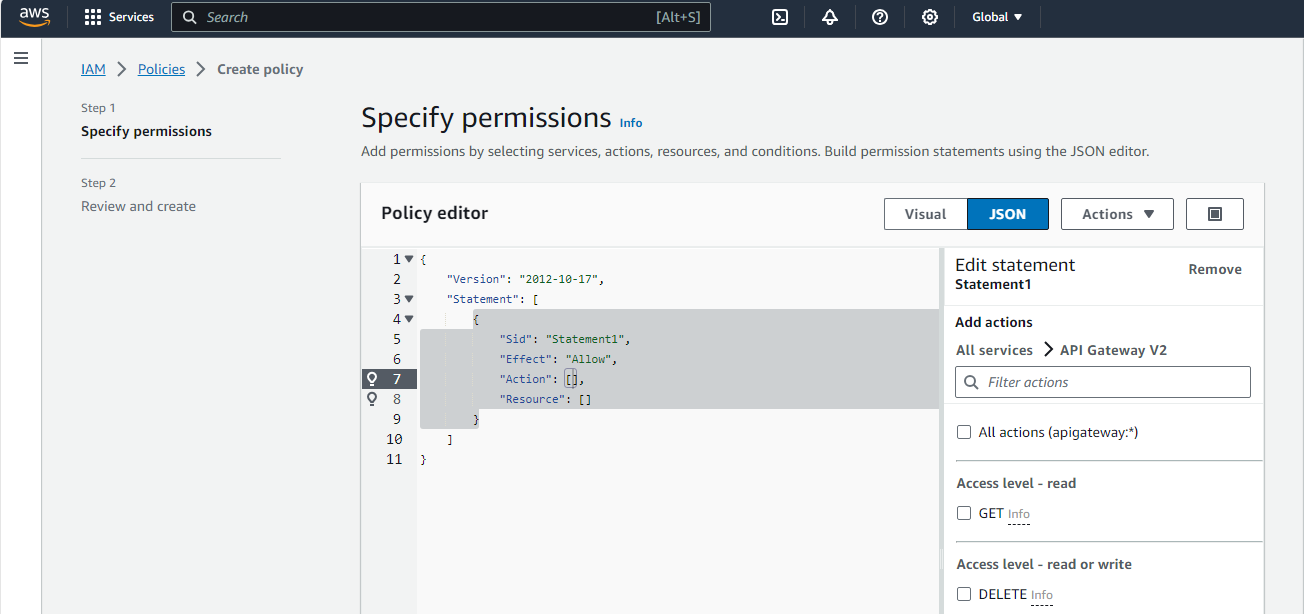The height and width of the screenshot is (614, 1304).
Task: Click the "Action": [] line in editor
Action: pos(541,379)
